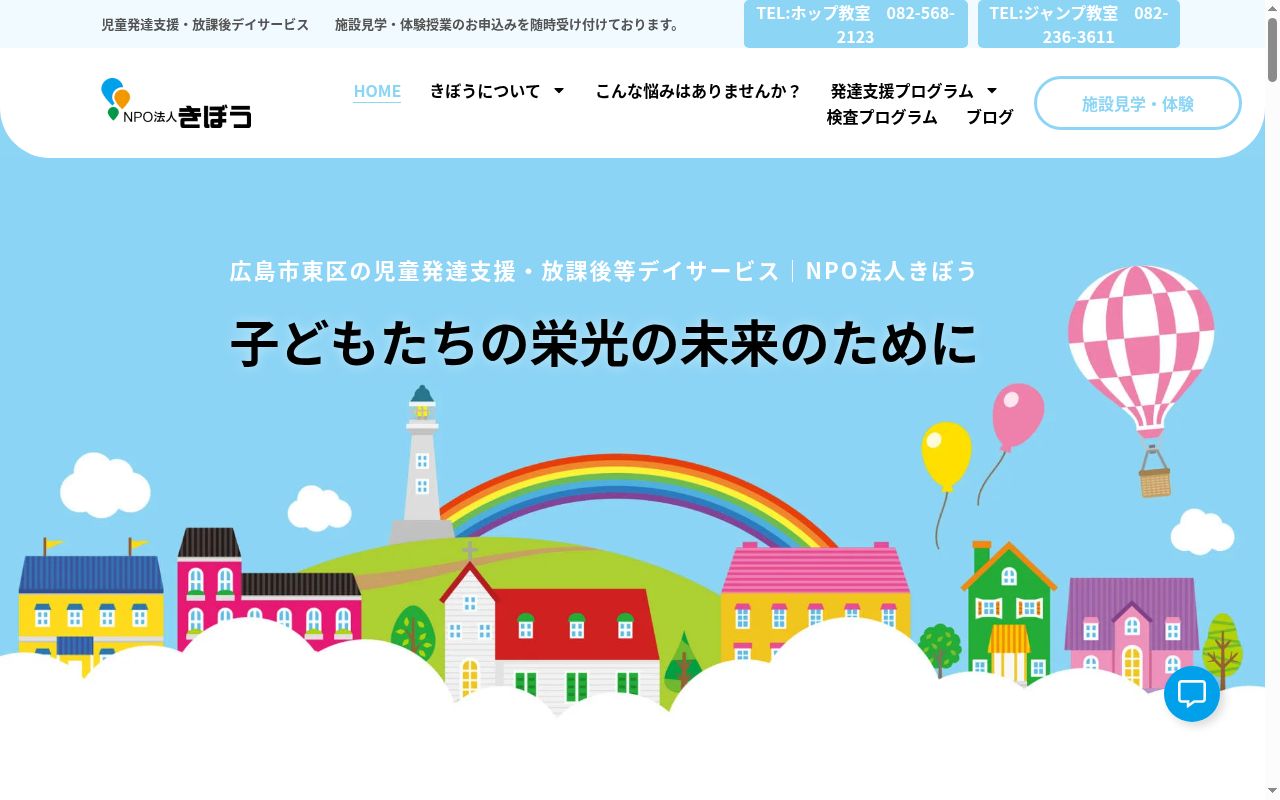Click the headline 子どもたちの栄光の未来のために
1280x800 pixels.
[604, 344]
